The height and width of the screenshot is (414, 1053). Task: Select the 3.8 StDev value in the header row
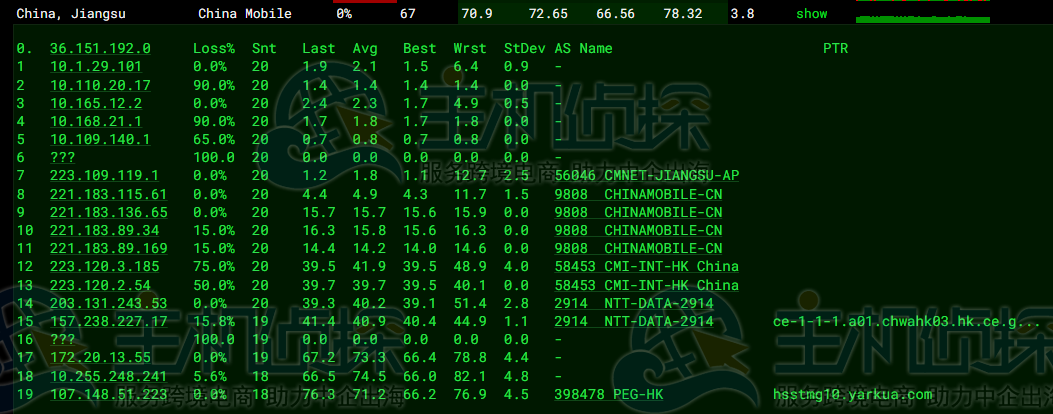click(742, 13)
